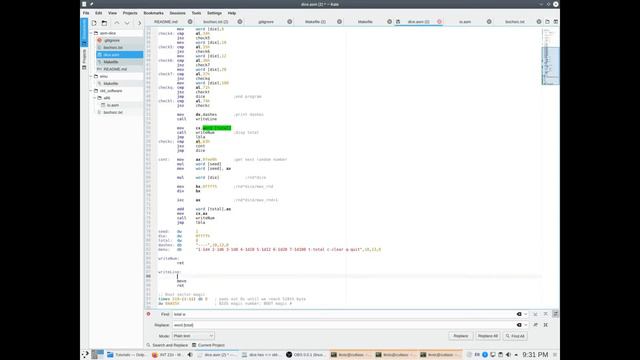Open the Documents side panel tab
Image resolution: width=640 pixels, height=360 pixels.
click(x=84, y=32)
